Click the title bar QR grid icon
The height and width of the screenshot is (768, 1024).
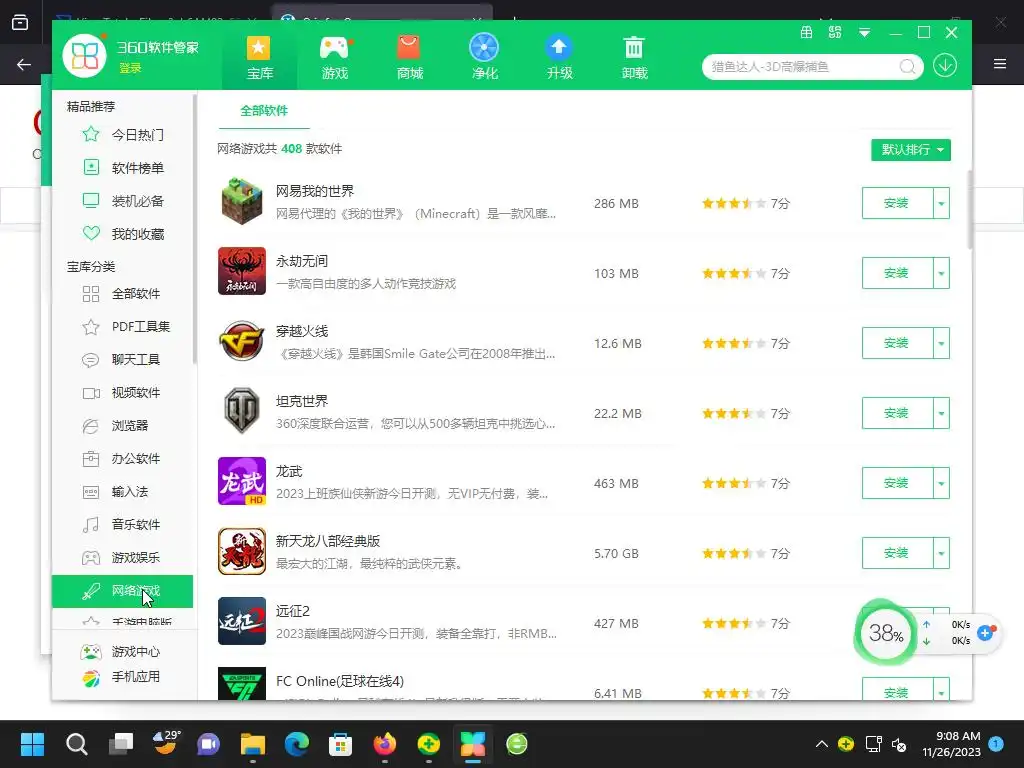click(835, 32)
